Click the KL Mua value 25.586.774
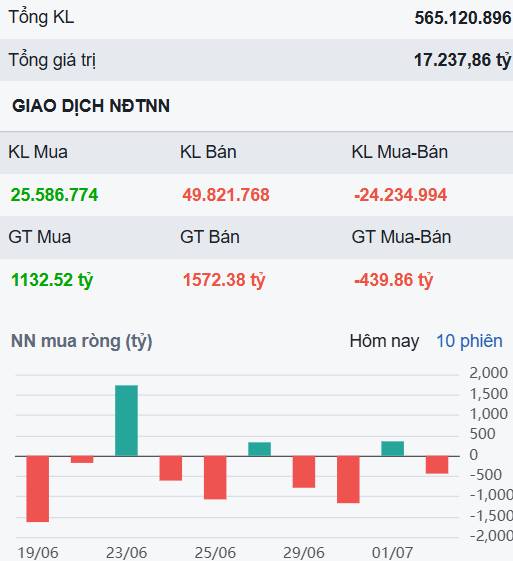Image resolution: width=513 pixels, height=561 pixels. point(54,195)
